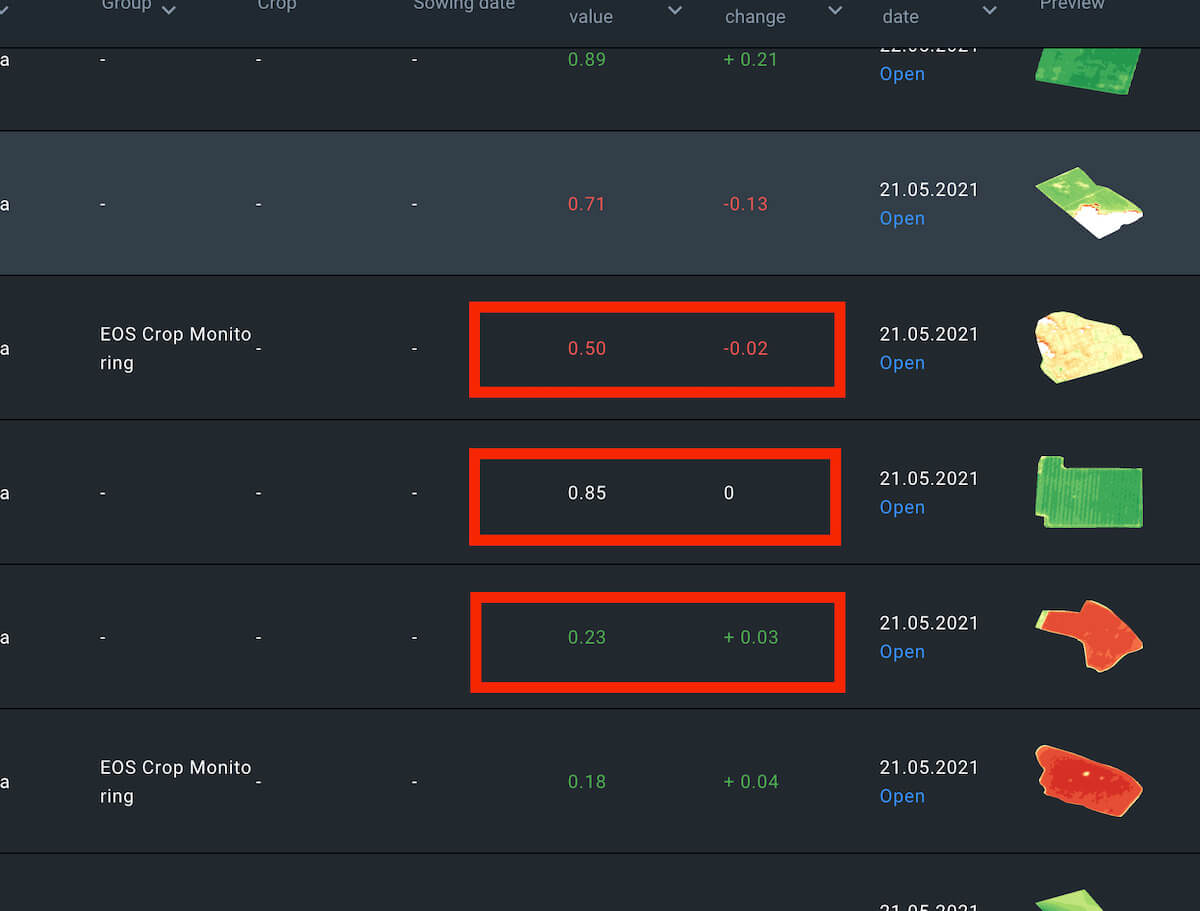Open the change column sort chevron
The image size is (1200, 911).
(835, 11)
